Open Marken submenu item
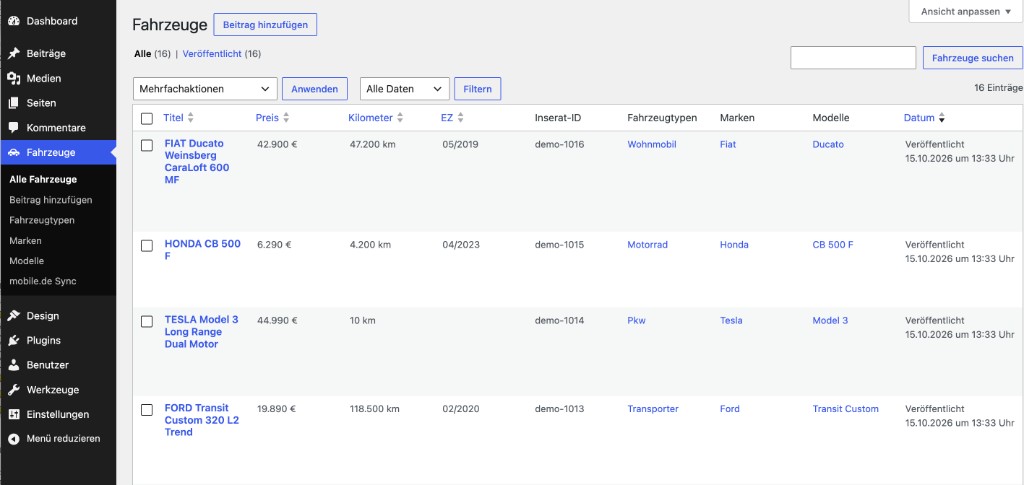1024x485 pixels. point(25,240)
